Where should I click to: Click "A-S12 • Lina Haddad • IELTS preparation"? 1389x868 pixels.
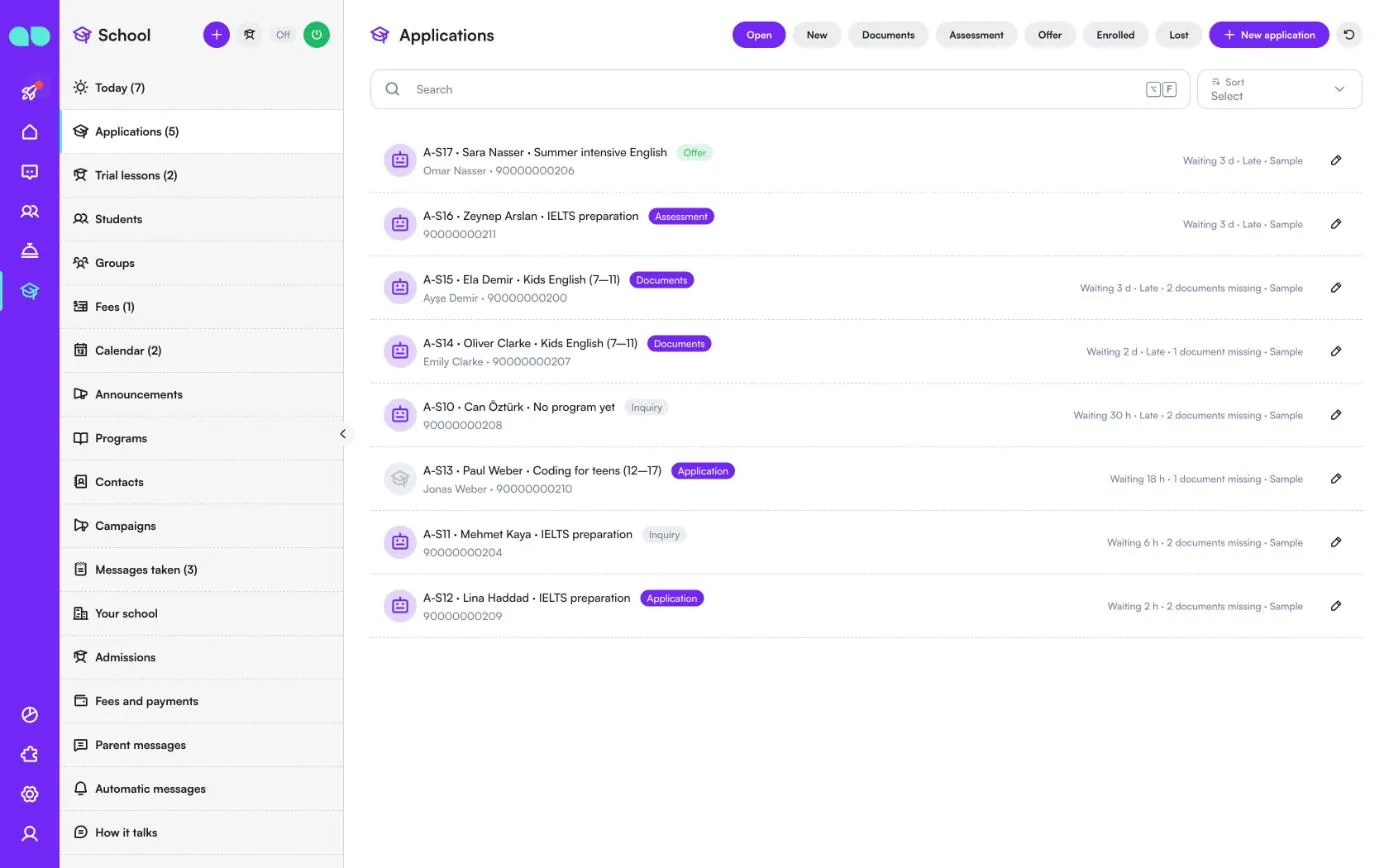527,598
